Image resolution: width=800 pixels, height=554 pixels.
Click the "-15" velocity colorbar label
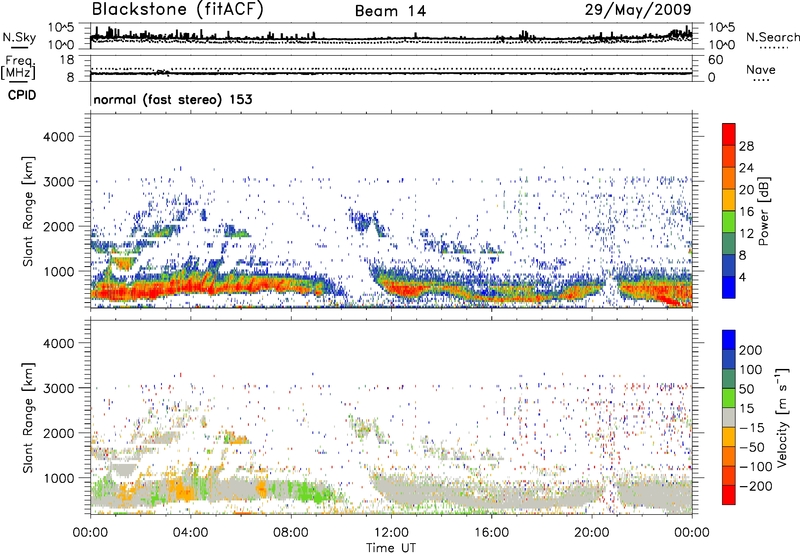[x=752, y=428]
